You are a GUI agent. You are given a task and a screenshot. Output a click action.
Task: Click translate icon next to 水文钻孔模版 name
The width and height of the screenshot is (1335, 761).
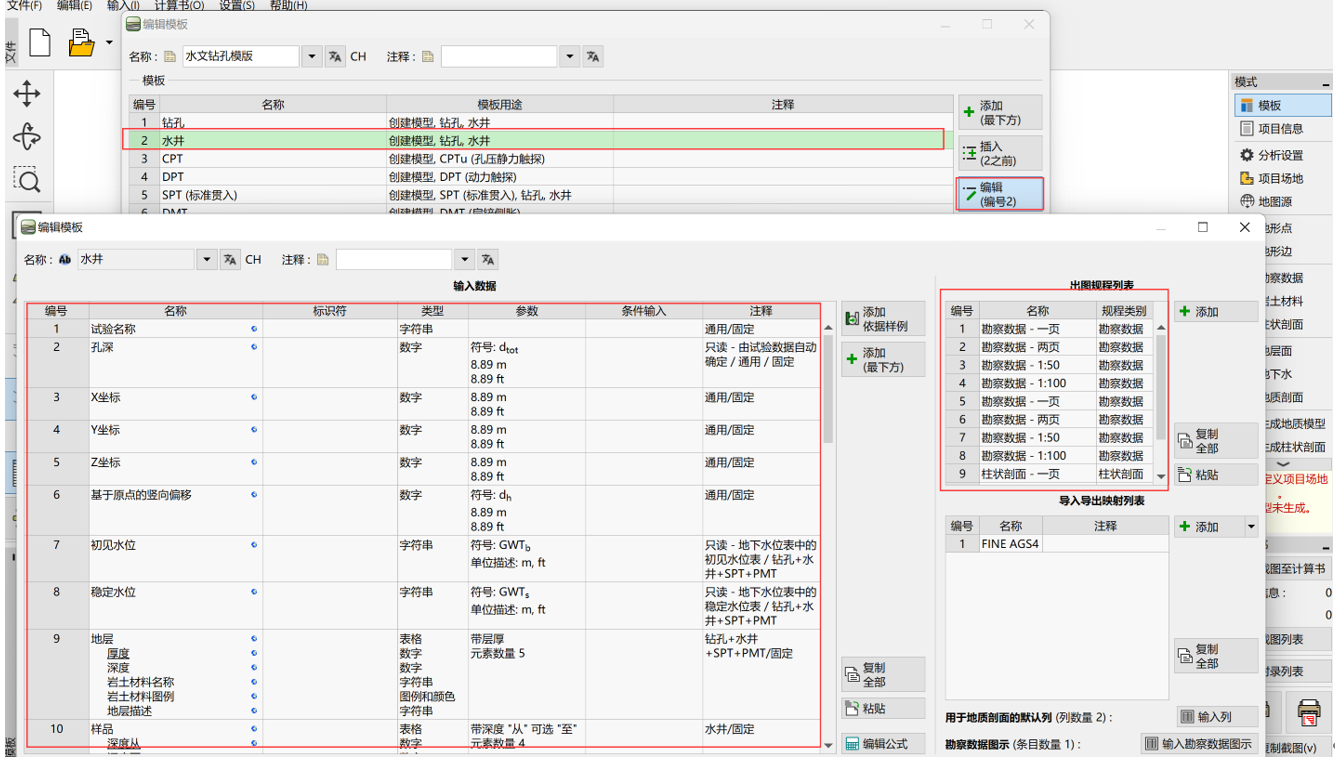pyautogui.click(x=335, y=57)
